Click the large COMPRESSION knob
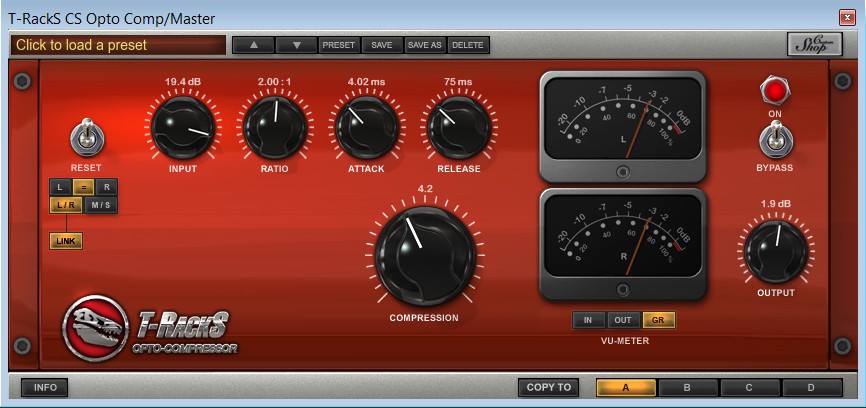This screenshot has height=408, width=866. tap(425, 256)
